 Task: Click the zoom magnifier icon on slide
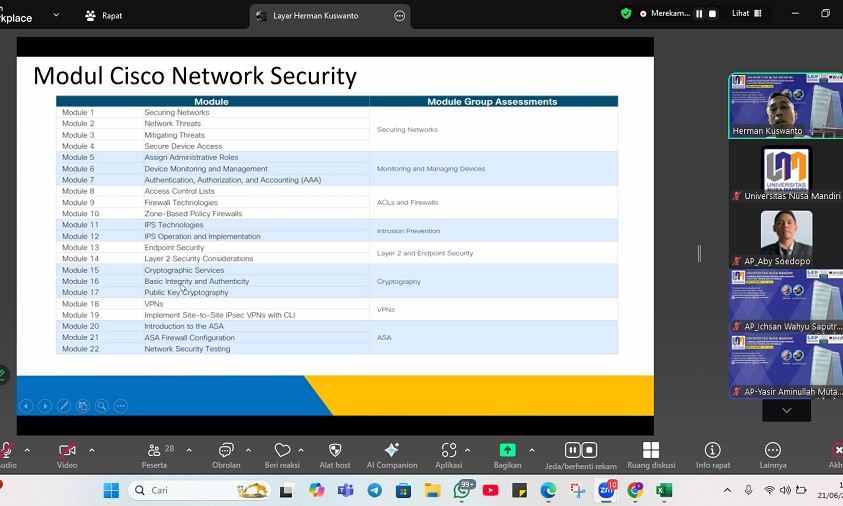(102, 406)
